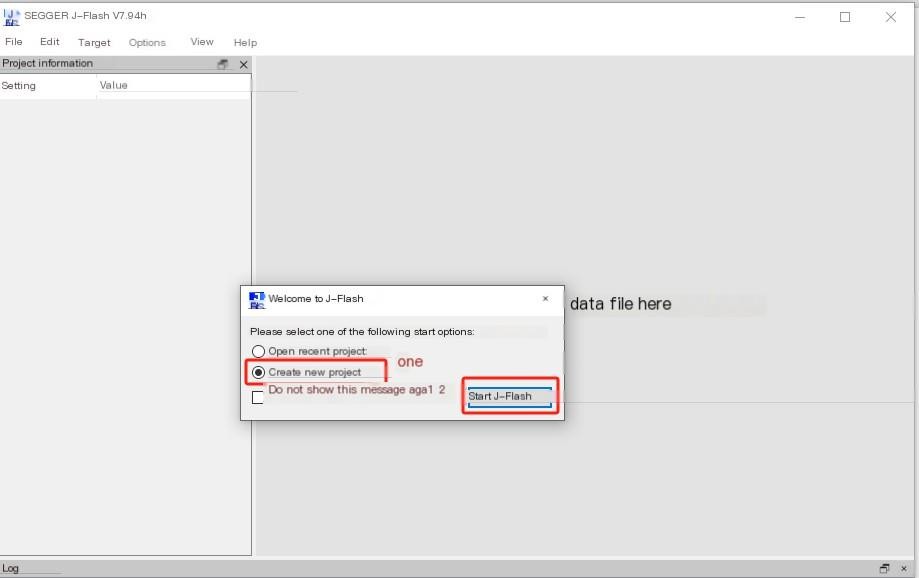919x578 pixels.
Task: Open the View menu
Action: coord(202,42)
